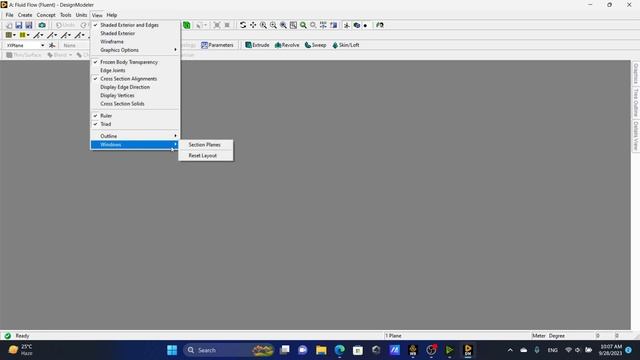Click the Skin/Loft tool
640x360 pixels.
point(346,45)
